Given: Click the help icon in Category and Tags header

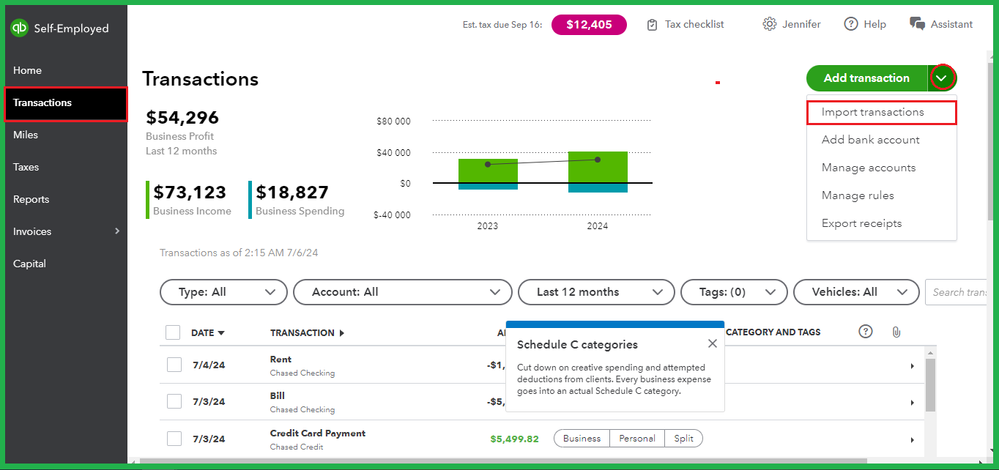Looking at the screenshot, I should click(x=865, y=331).
